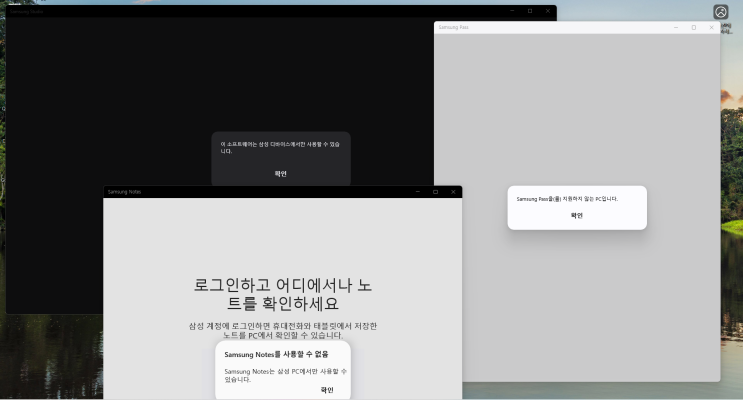Screen dimensions: 743x400
Task: Maximize the Samsung Notes window
Action: [x=435, y=192]
